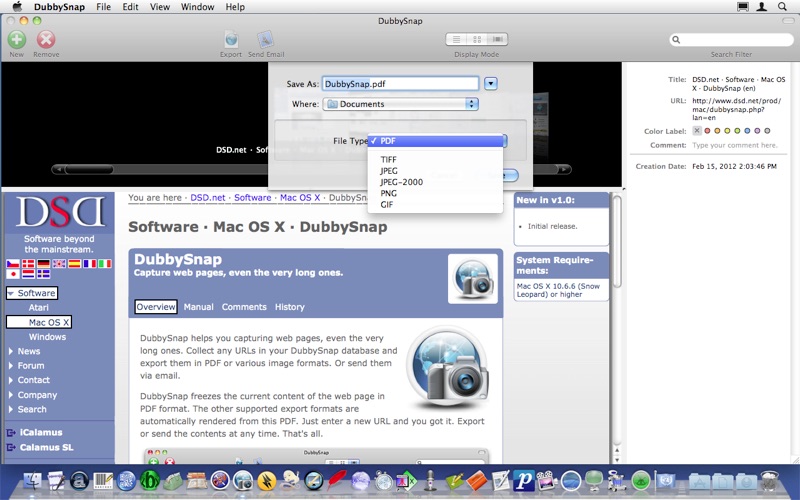Screen dimensions: 800x500
Task: Switch Display Mode to grid view
Action: click(477, 39)
